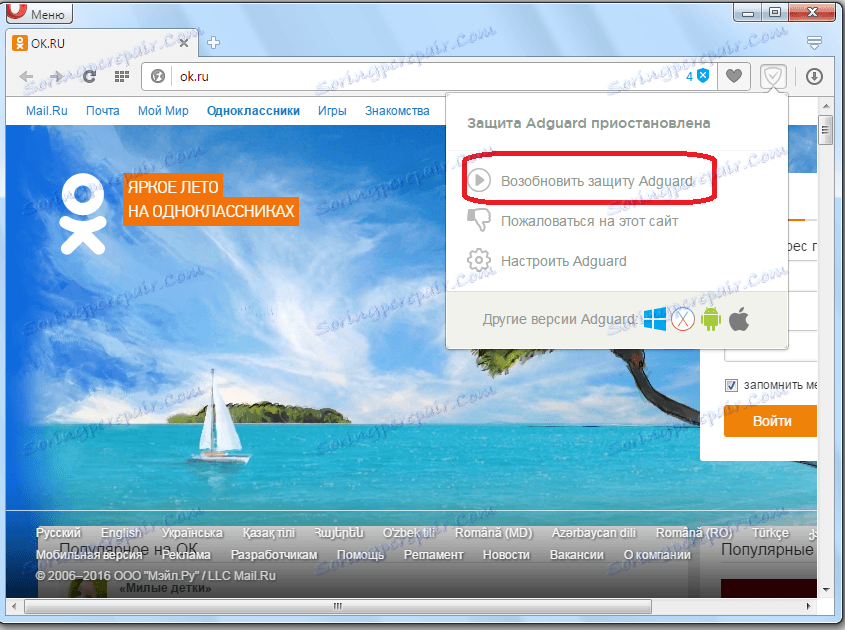Open О компании footer link

[657, 555]
